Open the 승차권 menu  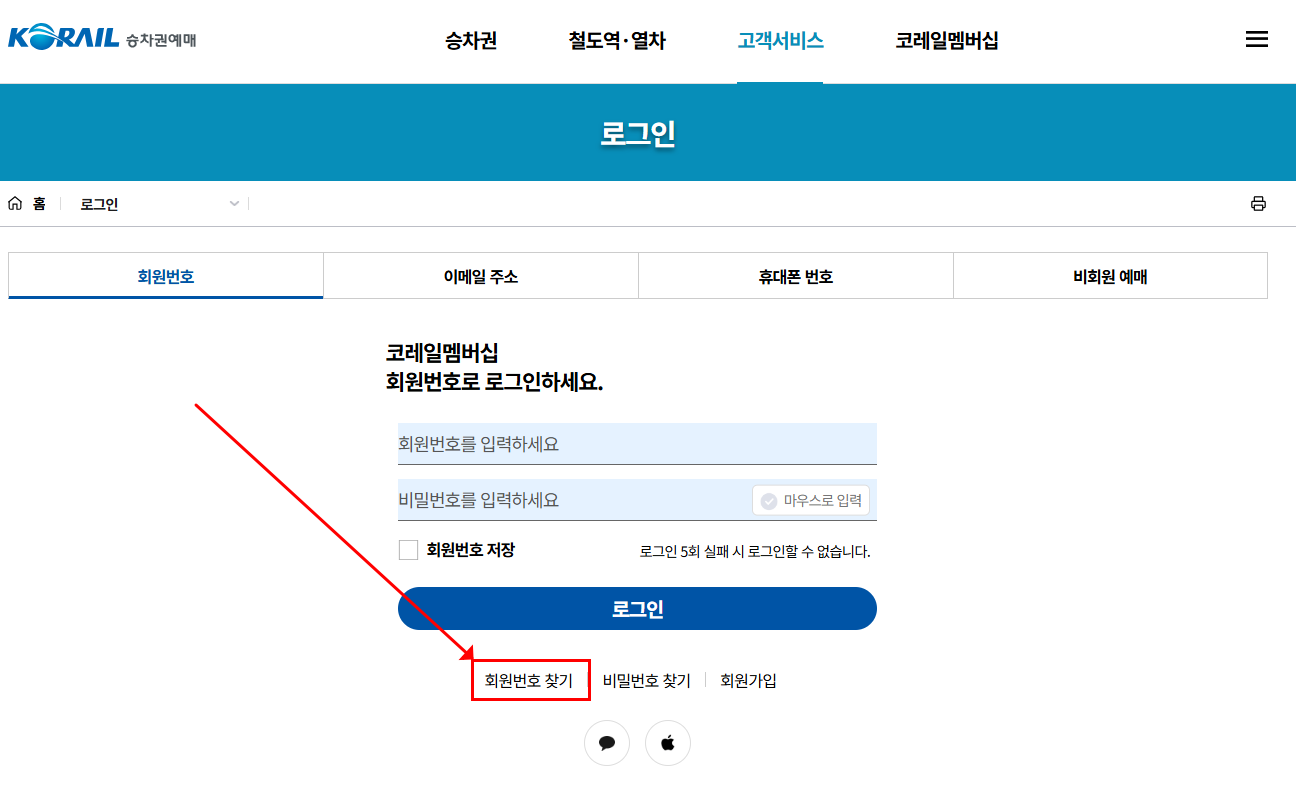point(470,42)
